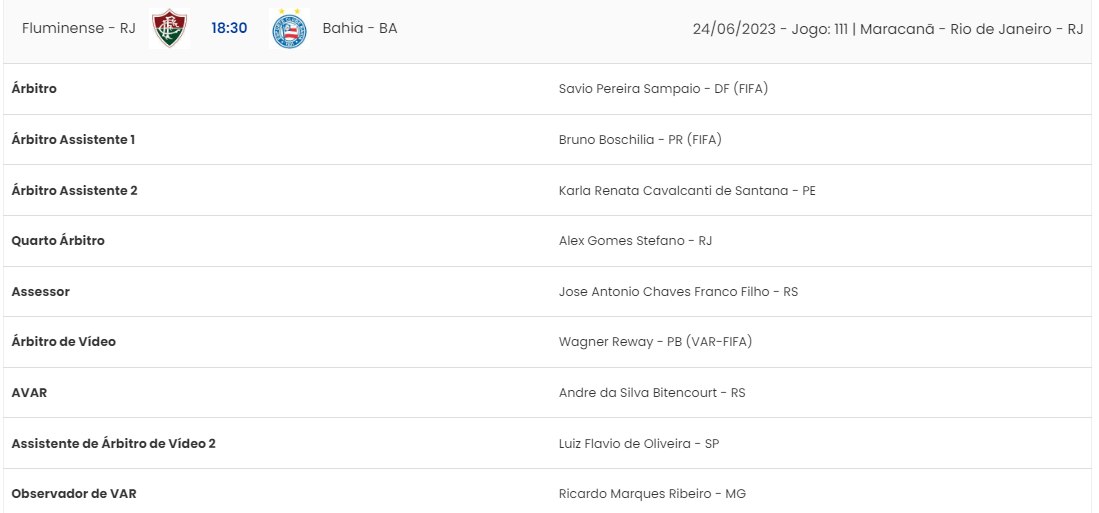This screenshot has width=1099, height=513.
Task: Select the Fluminense - RJ team name
Action: 78,29
